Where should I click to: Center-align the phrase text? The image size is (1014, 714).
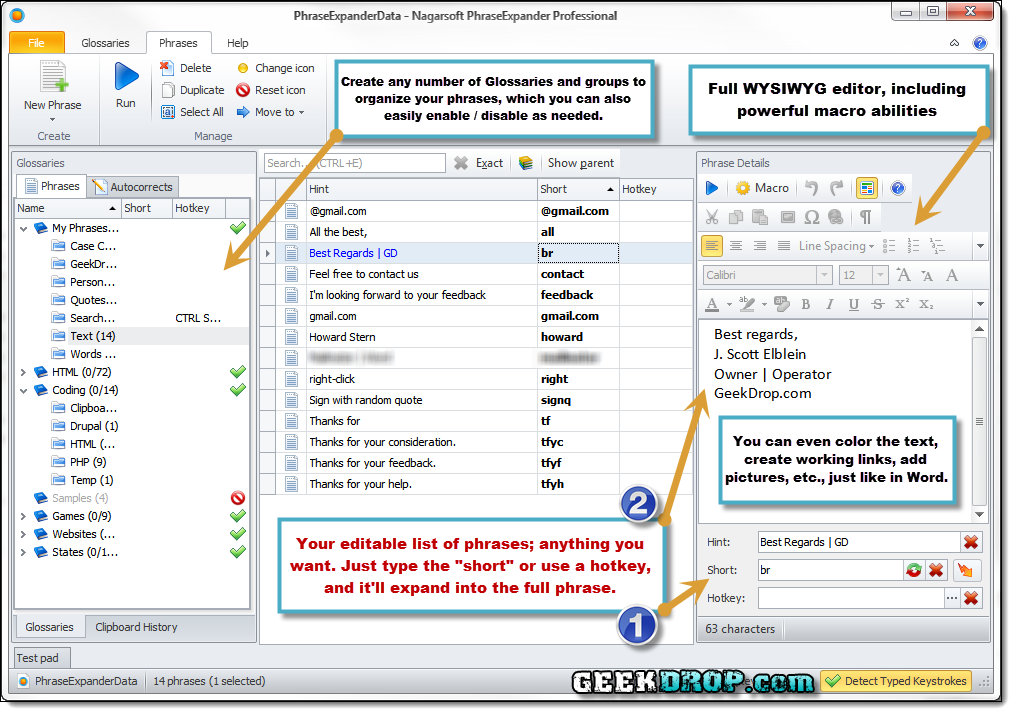tap(736, 246)
